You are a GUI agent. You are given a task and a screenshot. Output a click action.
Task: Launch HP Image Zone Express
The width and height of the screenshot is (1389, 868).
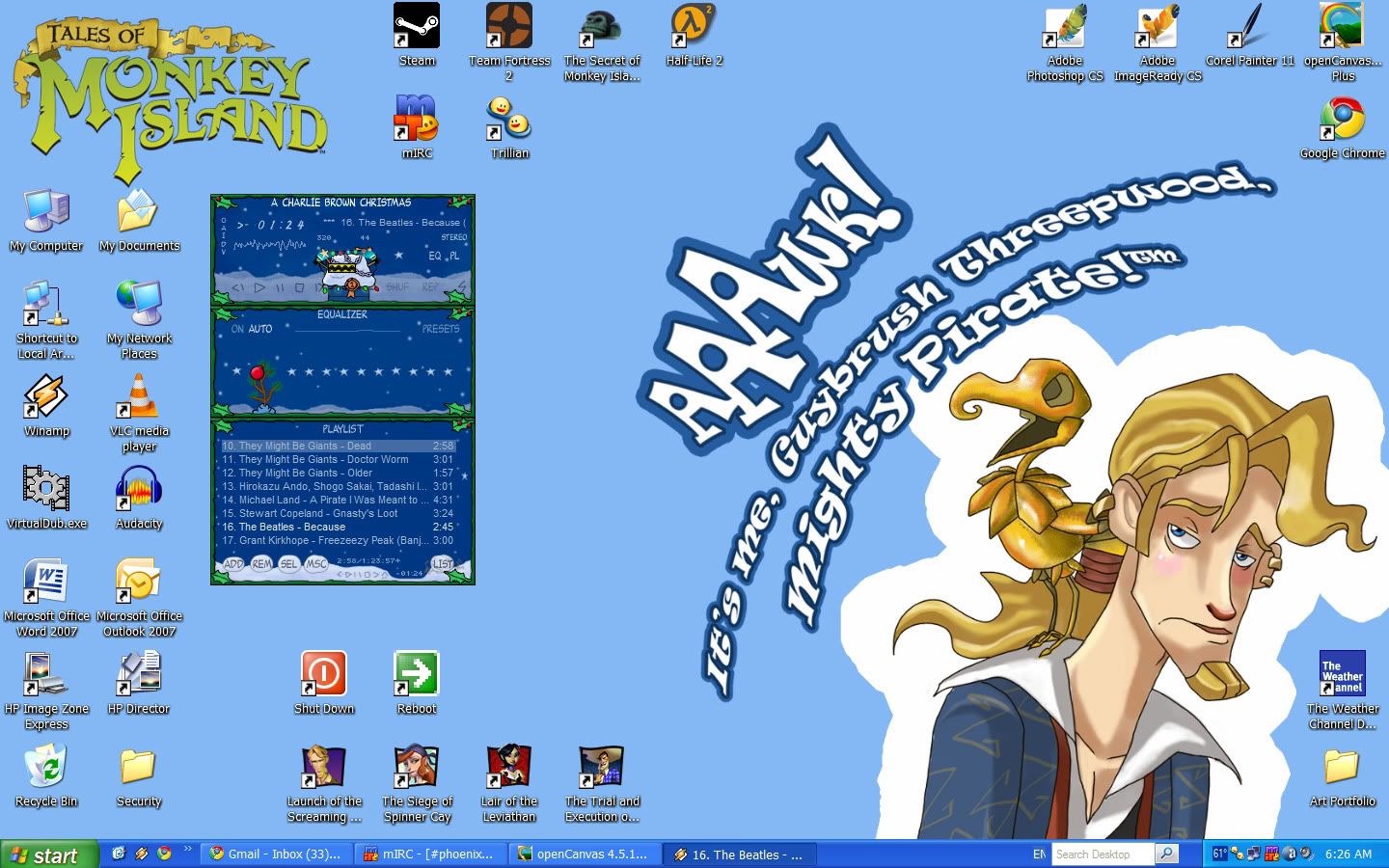pos(46,691)
